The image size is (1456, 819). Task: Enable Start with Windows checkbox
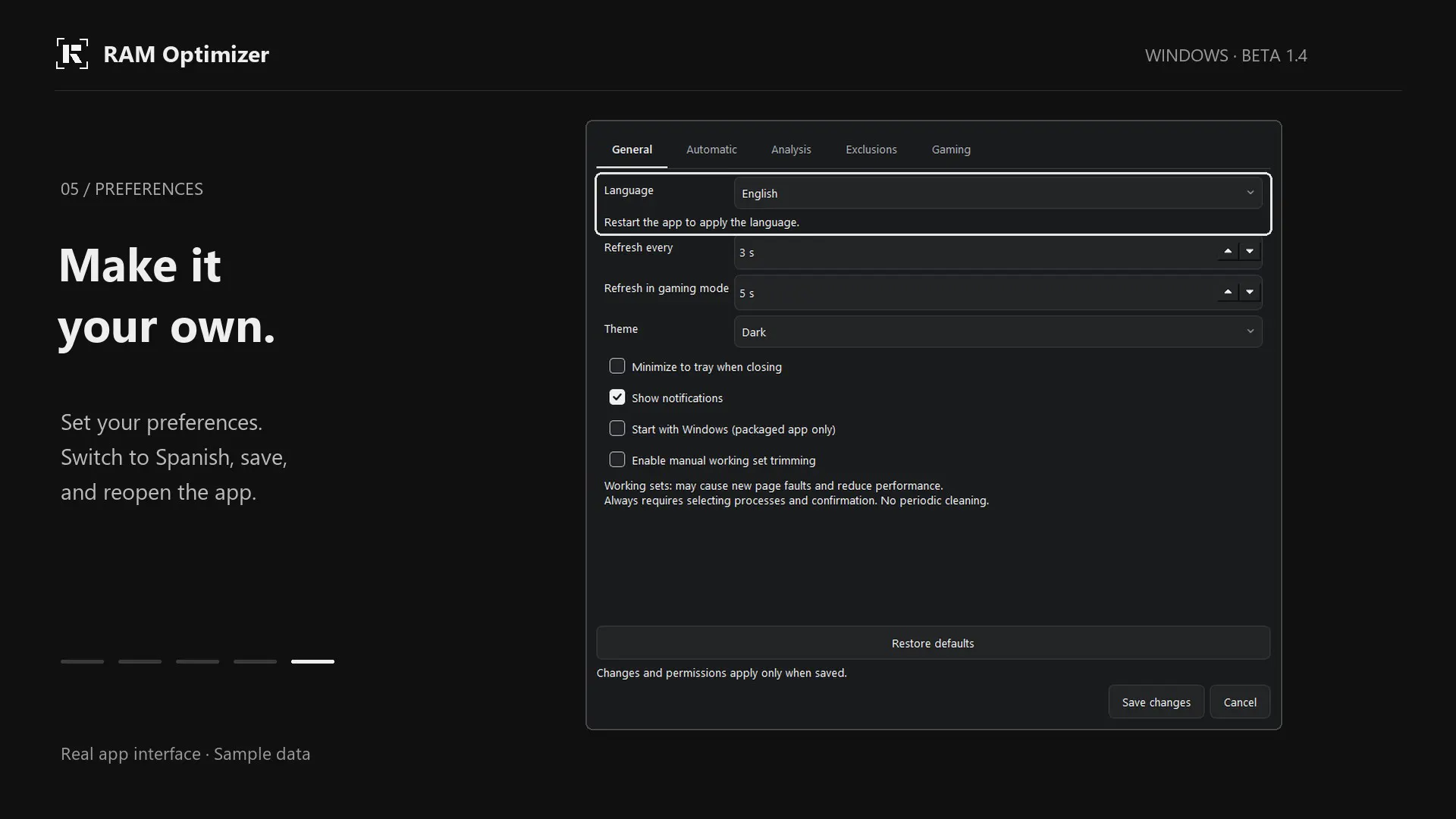(617, 428)
